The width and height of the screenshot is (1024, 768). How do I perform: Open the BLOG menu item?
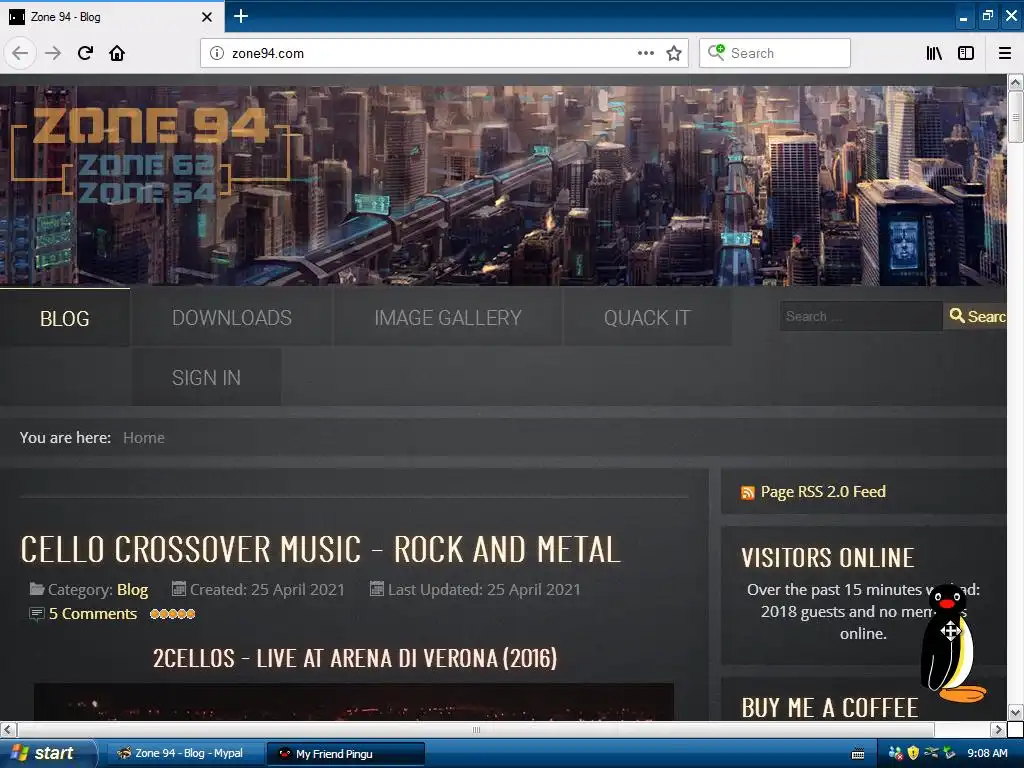(x=65, y=318)
